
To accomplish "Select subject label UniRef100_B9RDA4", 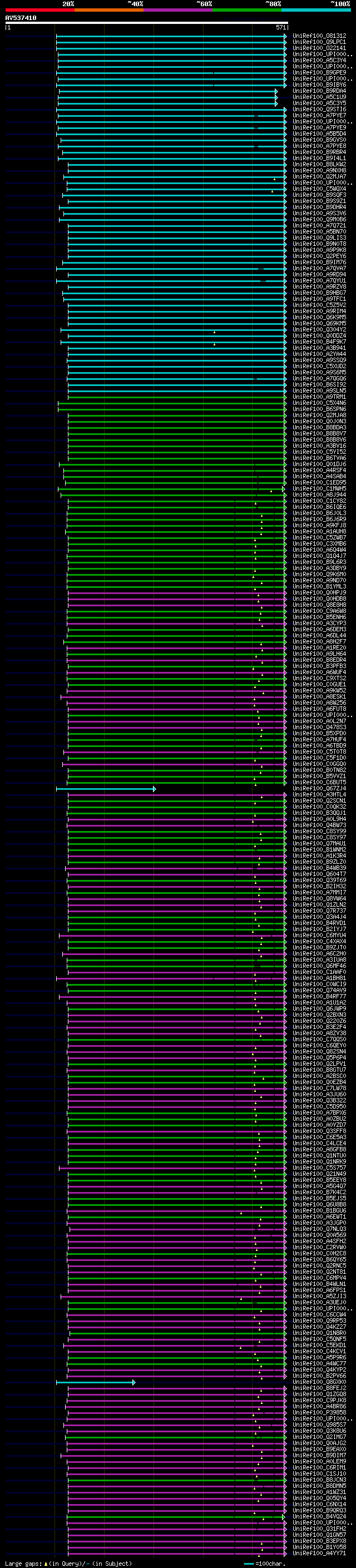I will 319,91.
